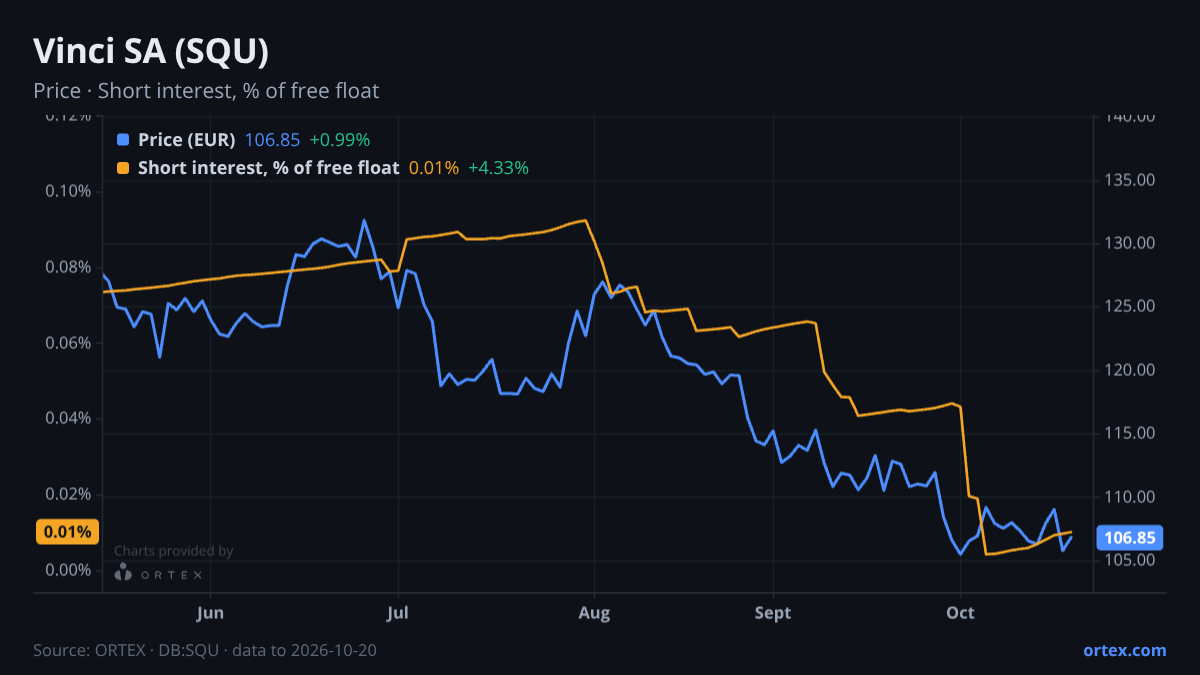1200x675 pixels.
Task: Click the Jun label on time axis
Action: point(210,612)
